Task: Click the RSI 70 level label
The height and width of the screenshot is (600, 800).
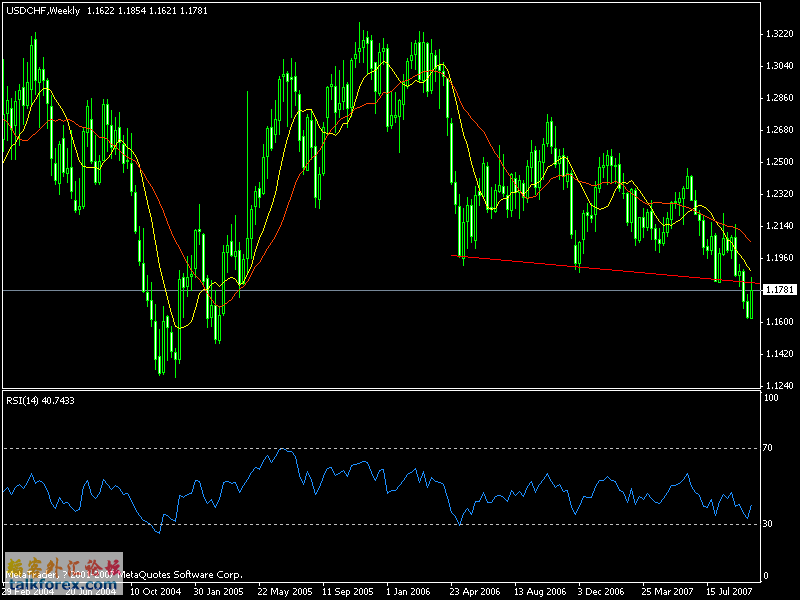Action: pyautogui.click(x=768, y=448)
